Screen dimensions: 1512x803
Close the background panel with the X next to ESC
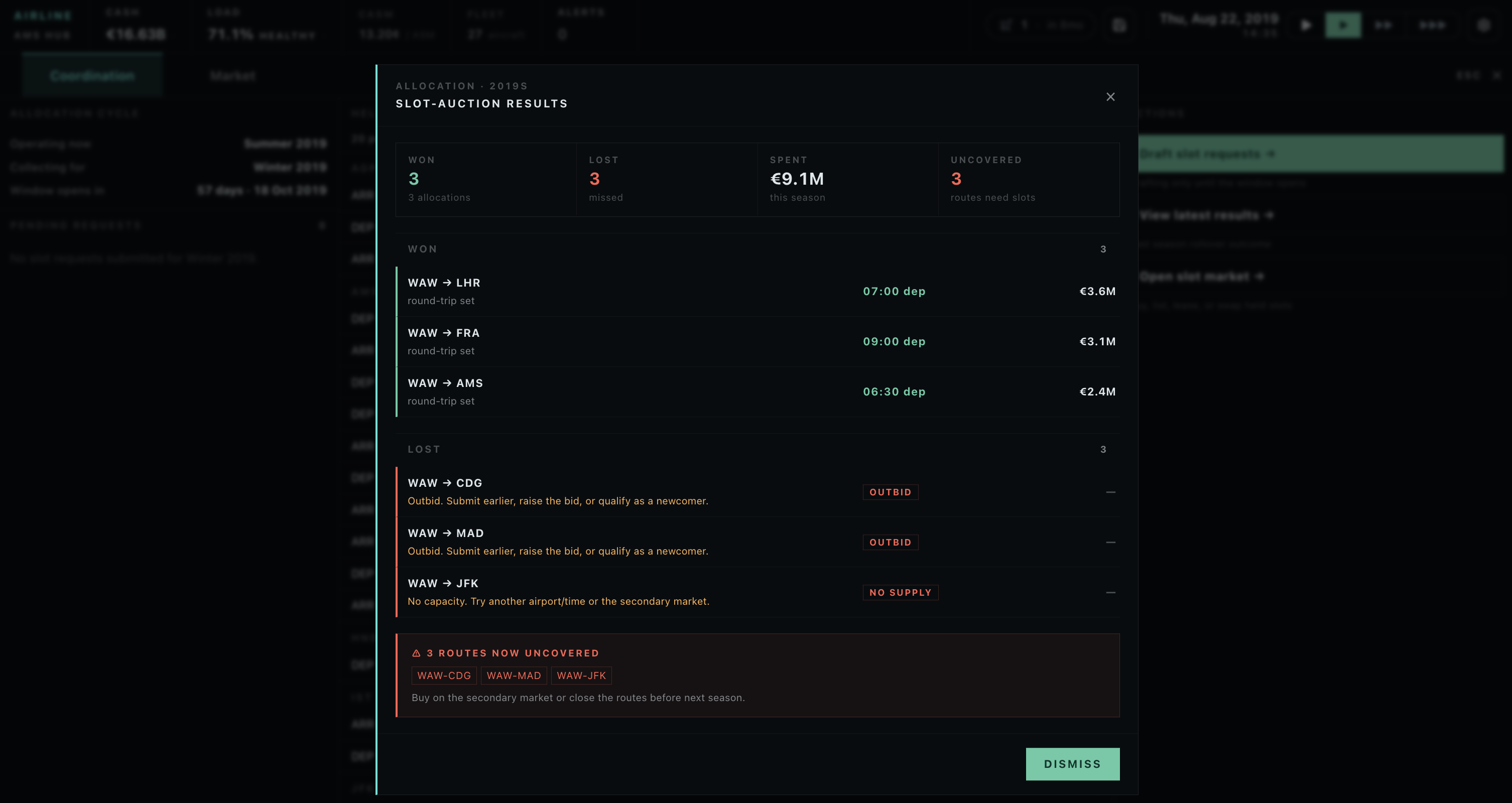(x=1497, y=76)
